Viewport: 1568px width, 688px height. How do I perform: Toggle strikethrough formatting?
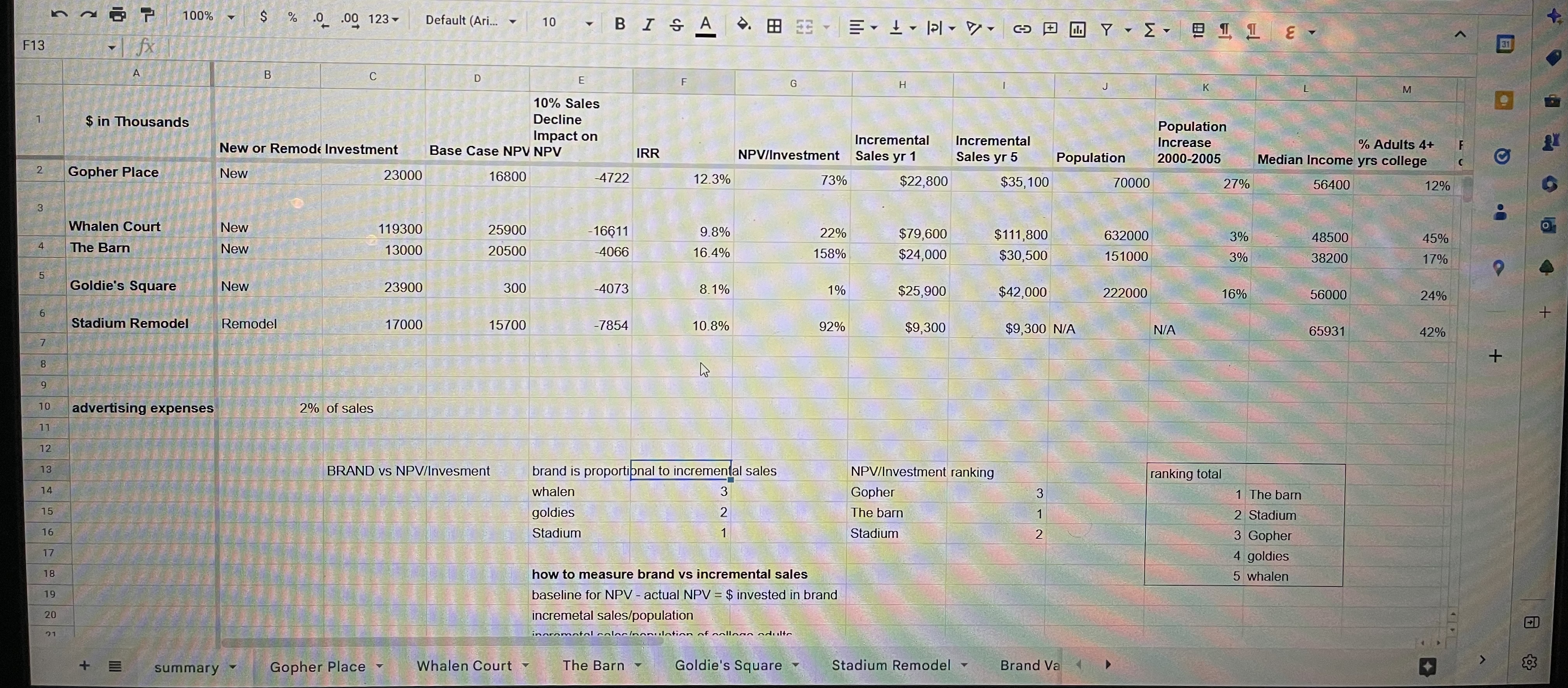coord(676,25)
